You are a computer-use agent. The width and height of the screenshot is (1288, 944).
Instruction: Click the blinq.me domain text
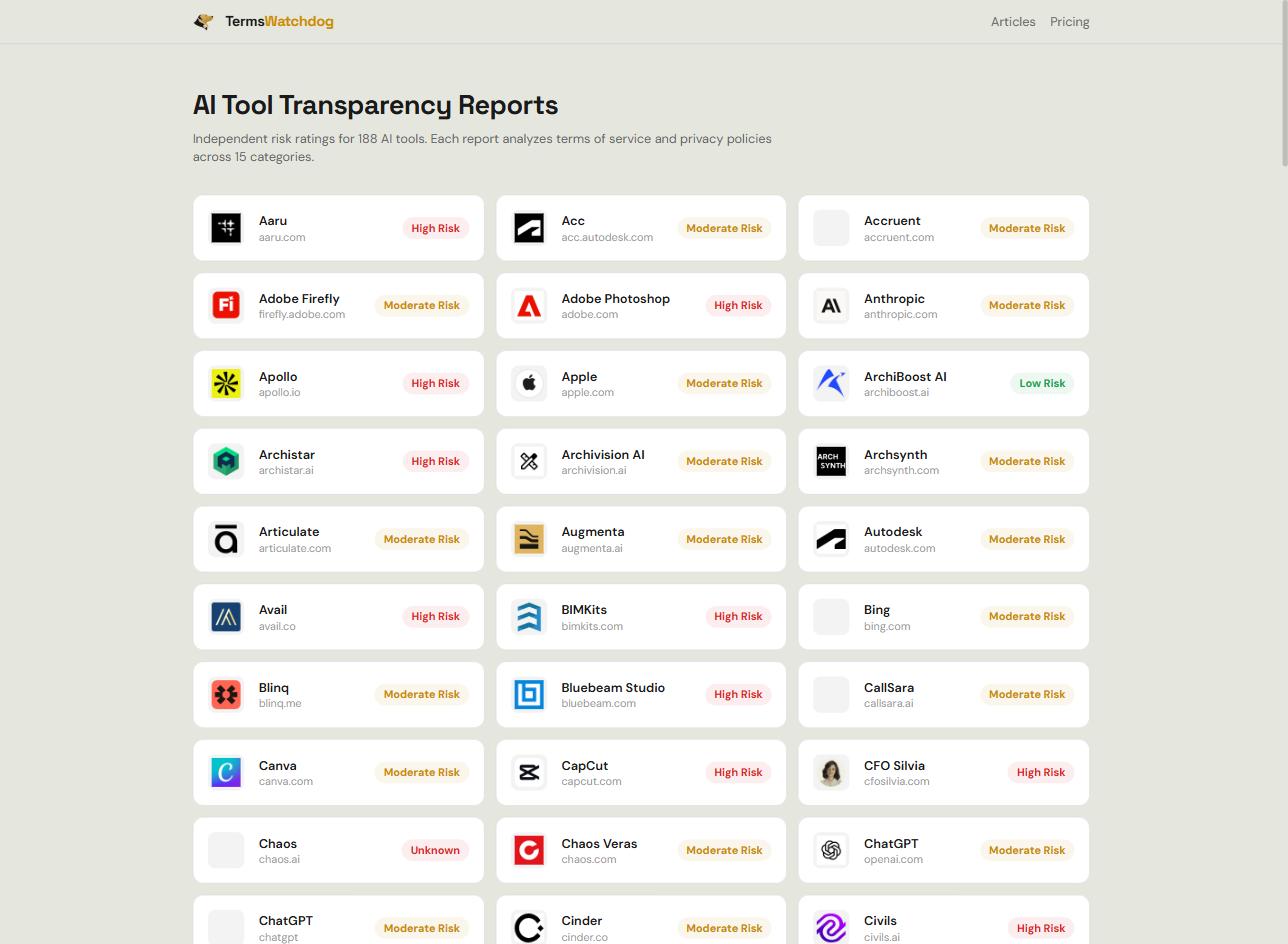[x=280, y=703]
